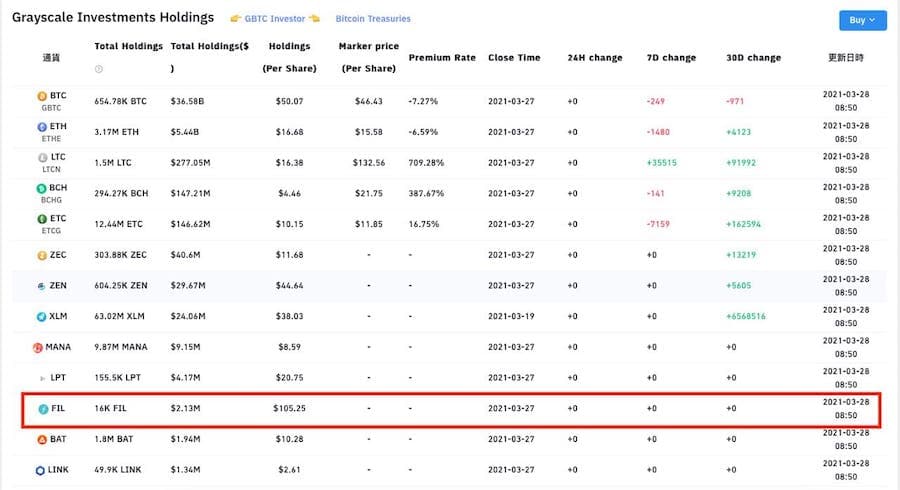
Task: Select the 654.78K BTC holdings cell
Action: click(121, 101)
